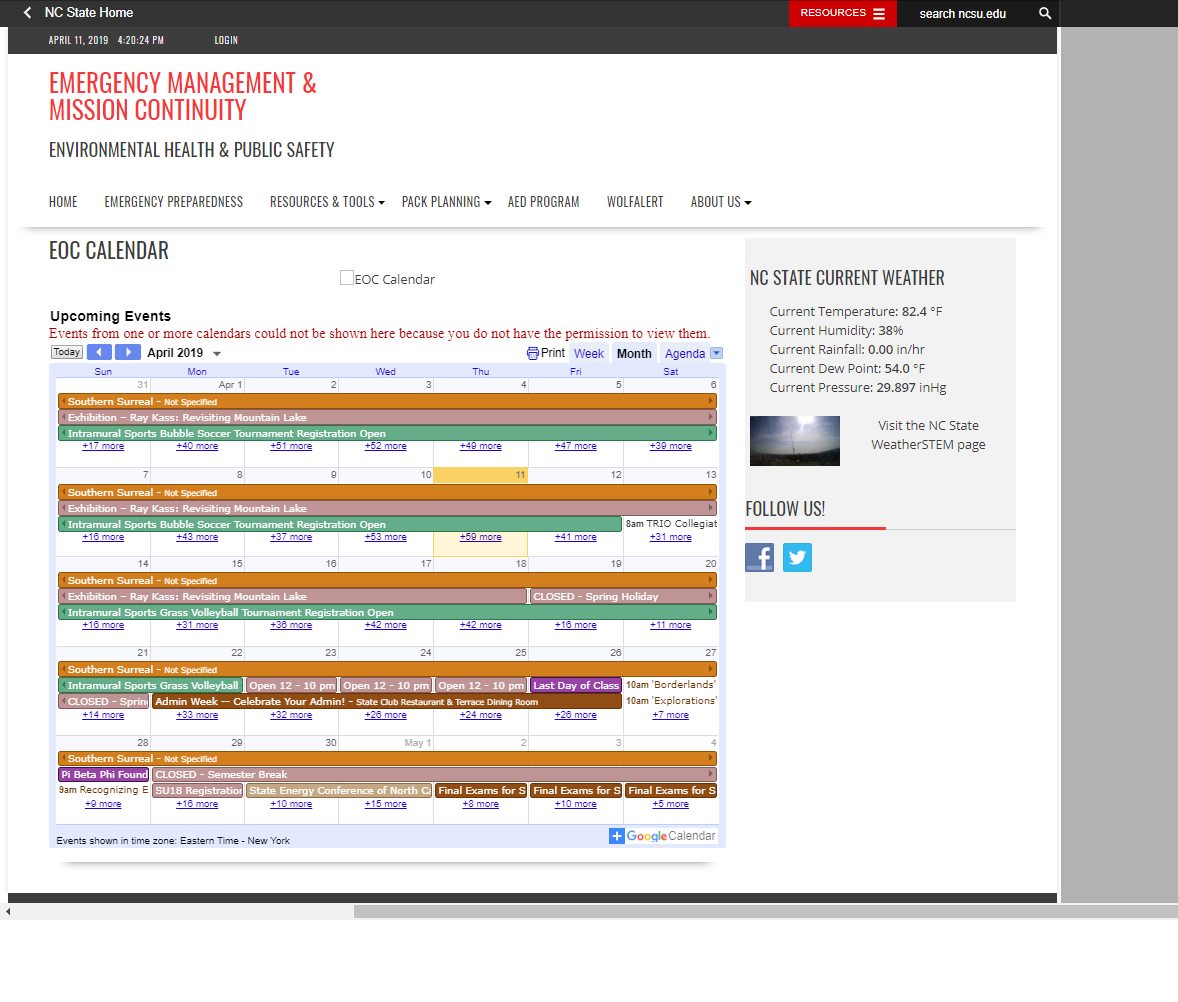The height and width of the screenshot is (1002, 1178).
Task: Expand the Resources & Tools menu
Action: coord(327,202)
